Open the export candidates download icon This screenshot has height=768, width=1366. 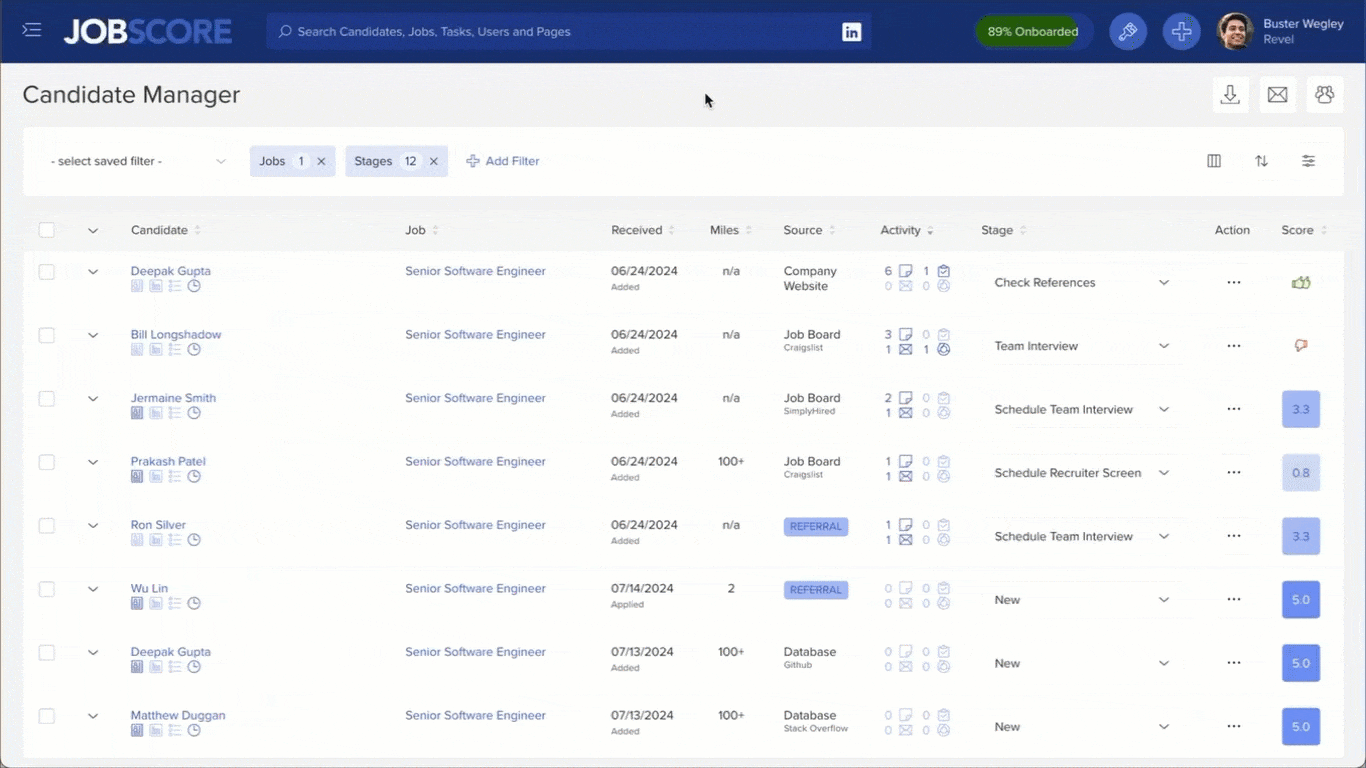[1230, 94]
